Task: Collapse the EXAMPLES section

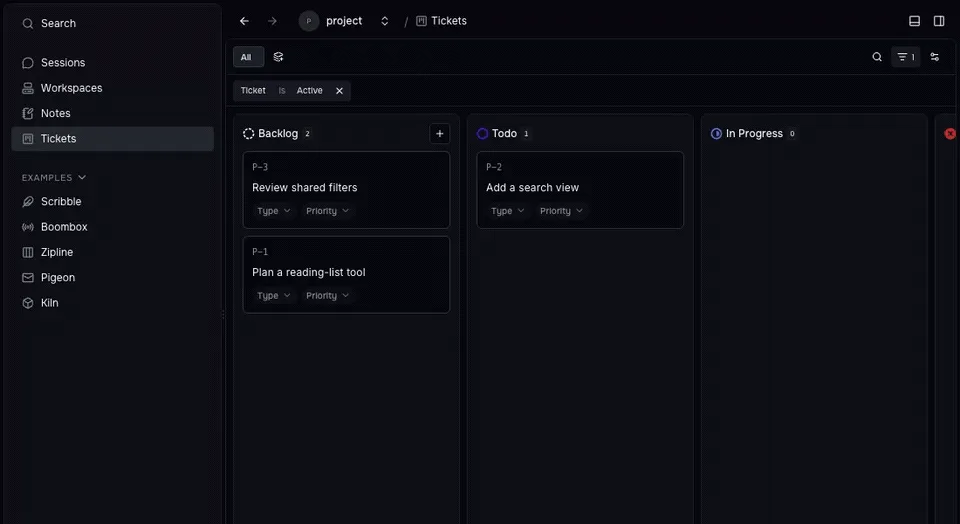Action: pos(54,178)
